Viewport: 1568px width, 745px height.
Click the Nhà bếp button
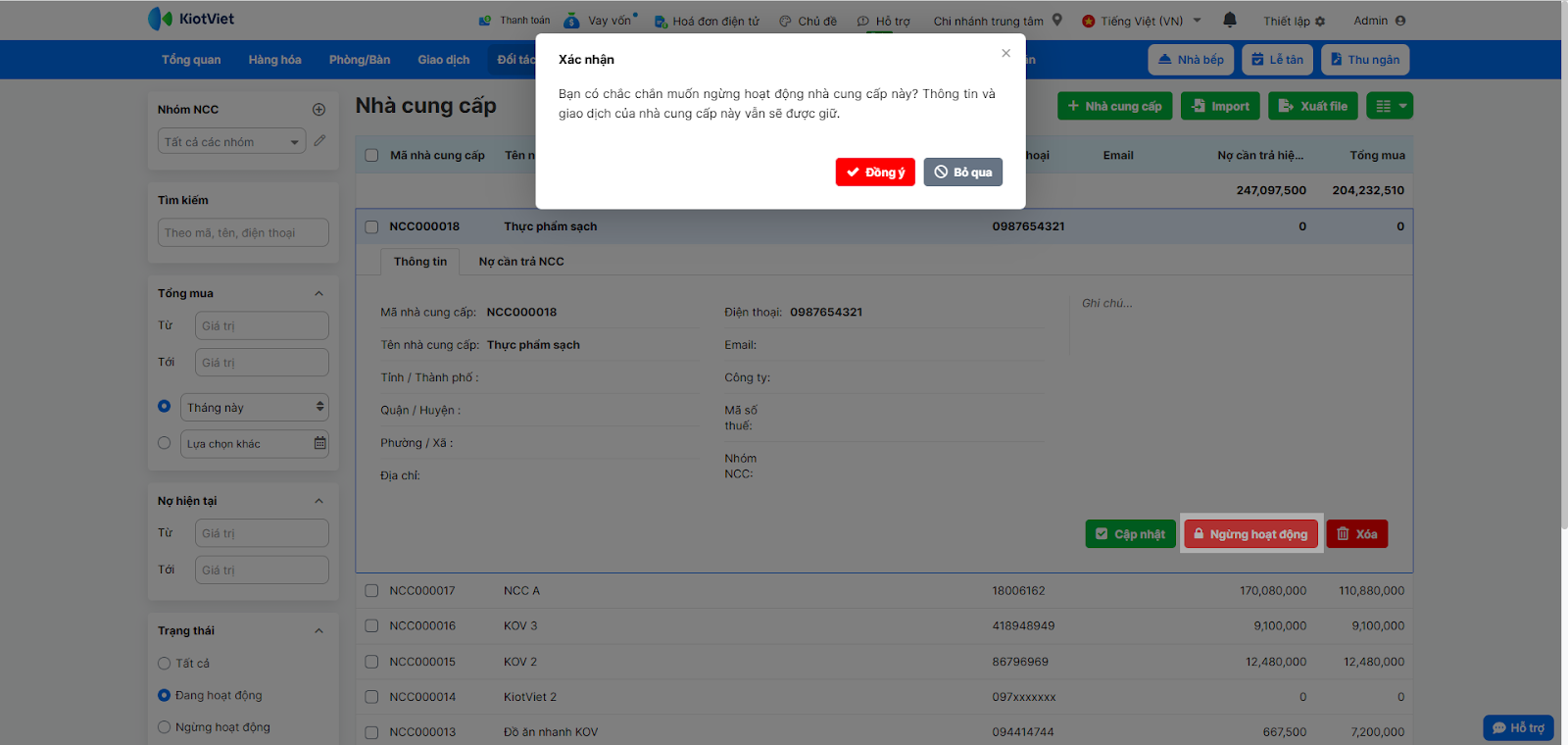coord(1191,60)
